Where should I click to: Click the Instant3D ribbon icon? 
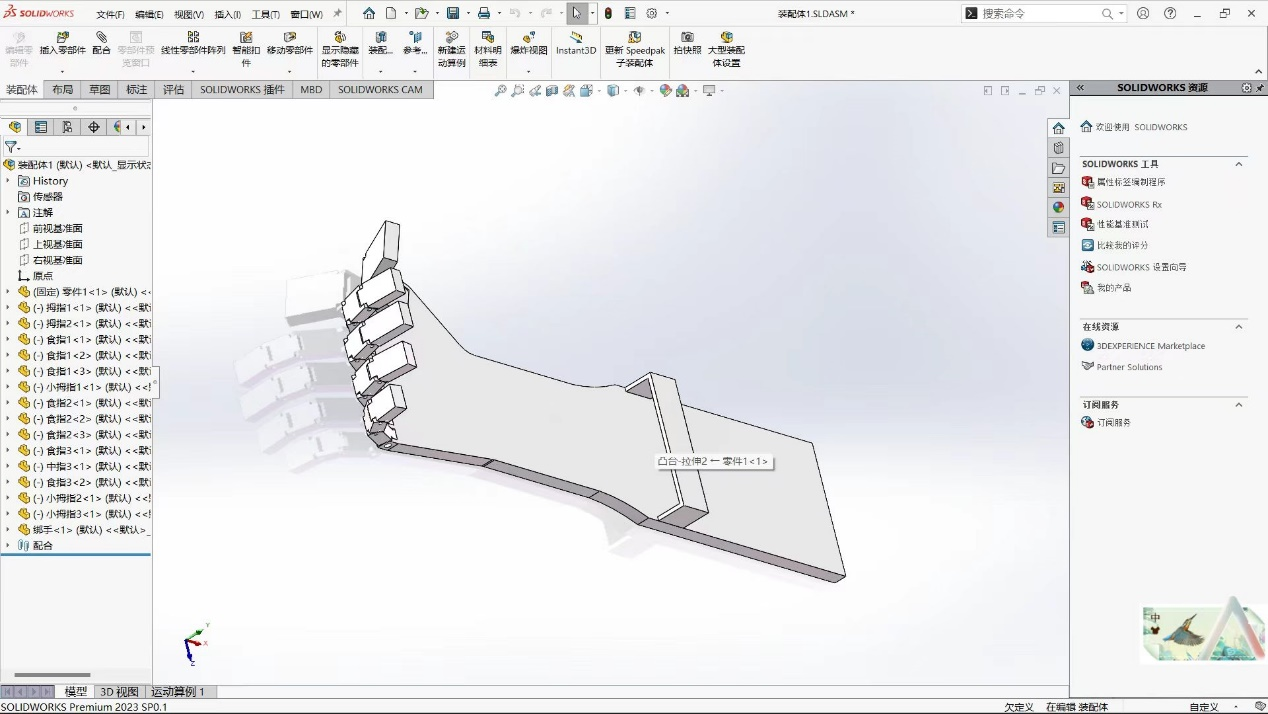[x=576, y=38]
